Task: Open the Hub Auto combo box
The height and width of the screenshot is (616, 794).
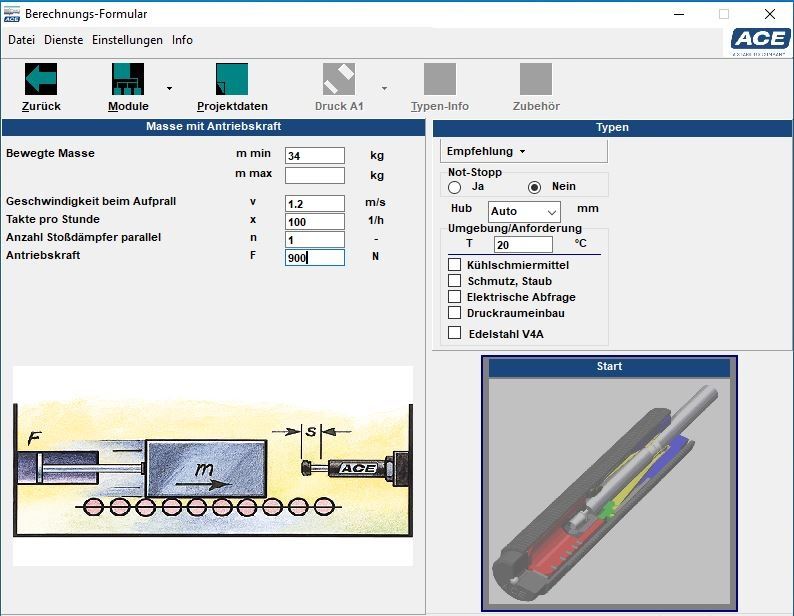Action: click(x=525, y=212)
